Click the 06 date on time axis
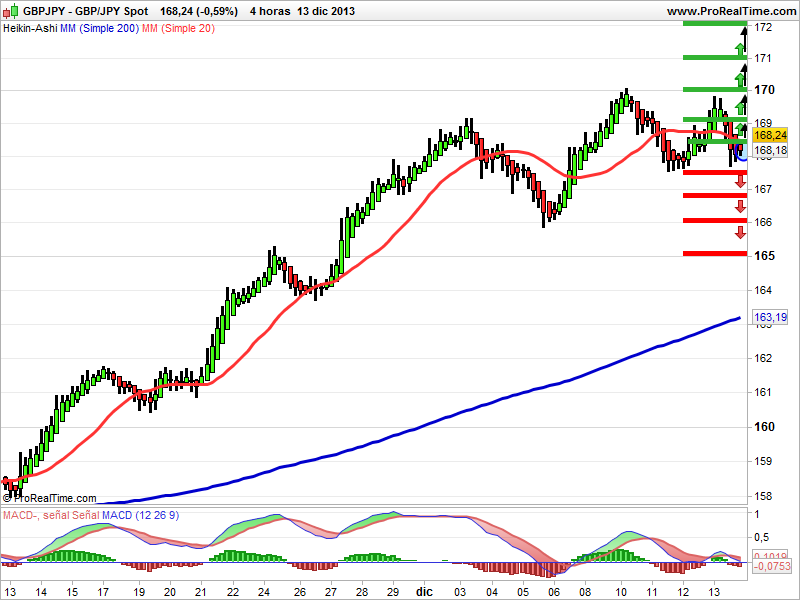800x600 pixels. point(554,592)
